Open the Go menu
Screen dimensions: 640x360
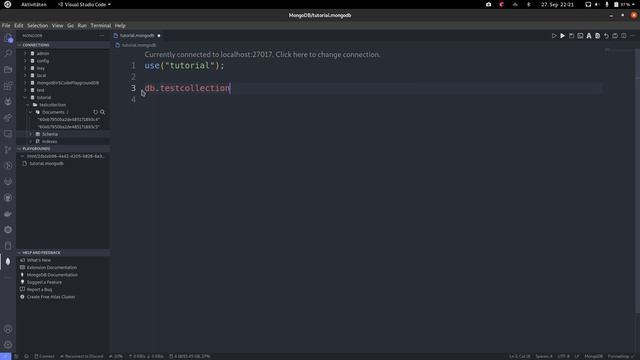pyautogui.click(x=71, y=25)
